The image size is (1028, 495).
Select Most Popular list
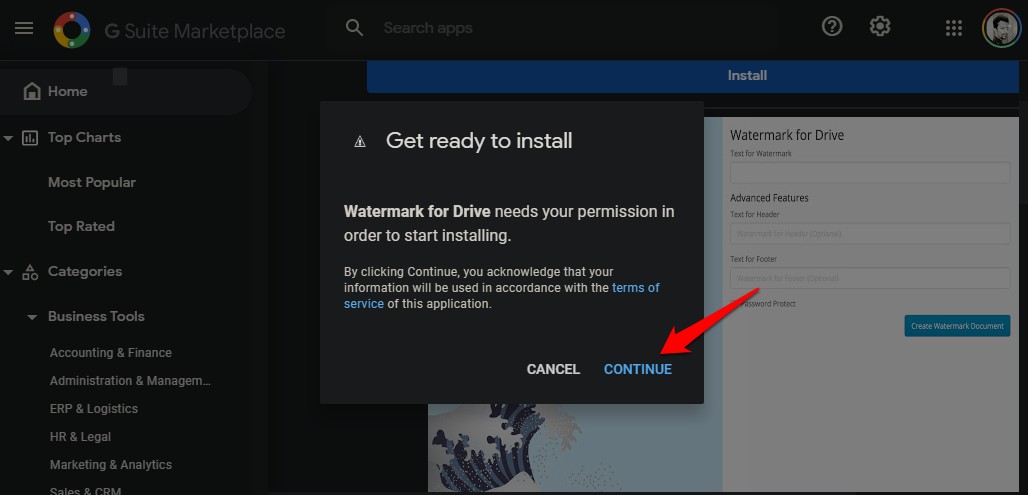pyautogui.click(x=92, y=182)
